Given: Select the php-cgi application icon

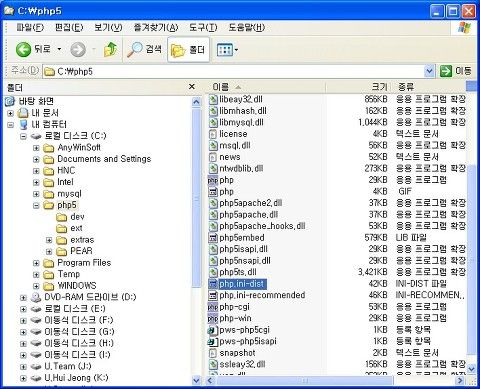Looking at the screenshot, I should pos(213,307).
